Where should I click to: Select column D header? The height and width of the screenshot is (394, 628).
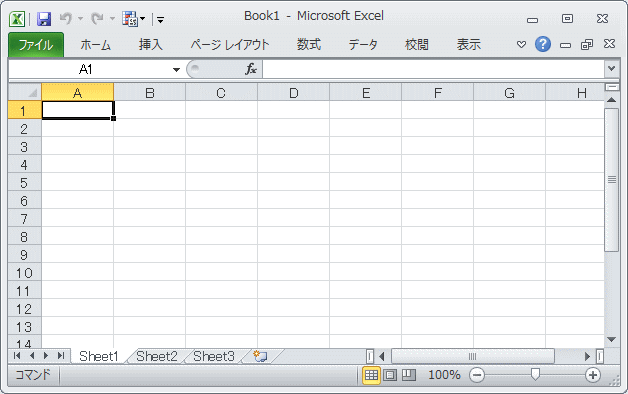pyautogui.click(x=294, y=92)
